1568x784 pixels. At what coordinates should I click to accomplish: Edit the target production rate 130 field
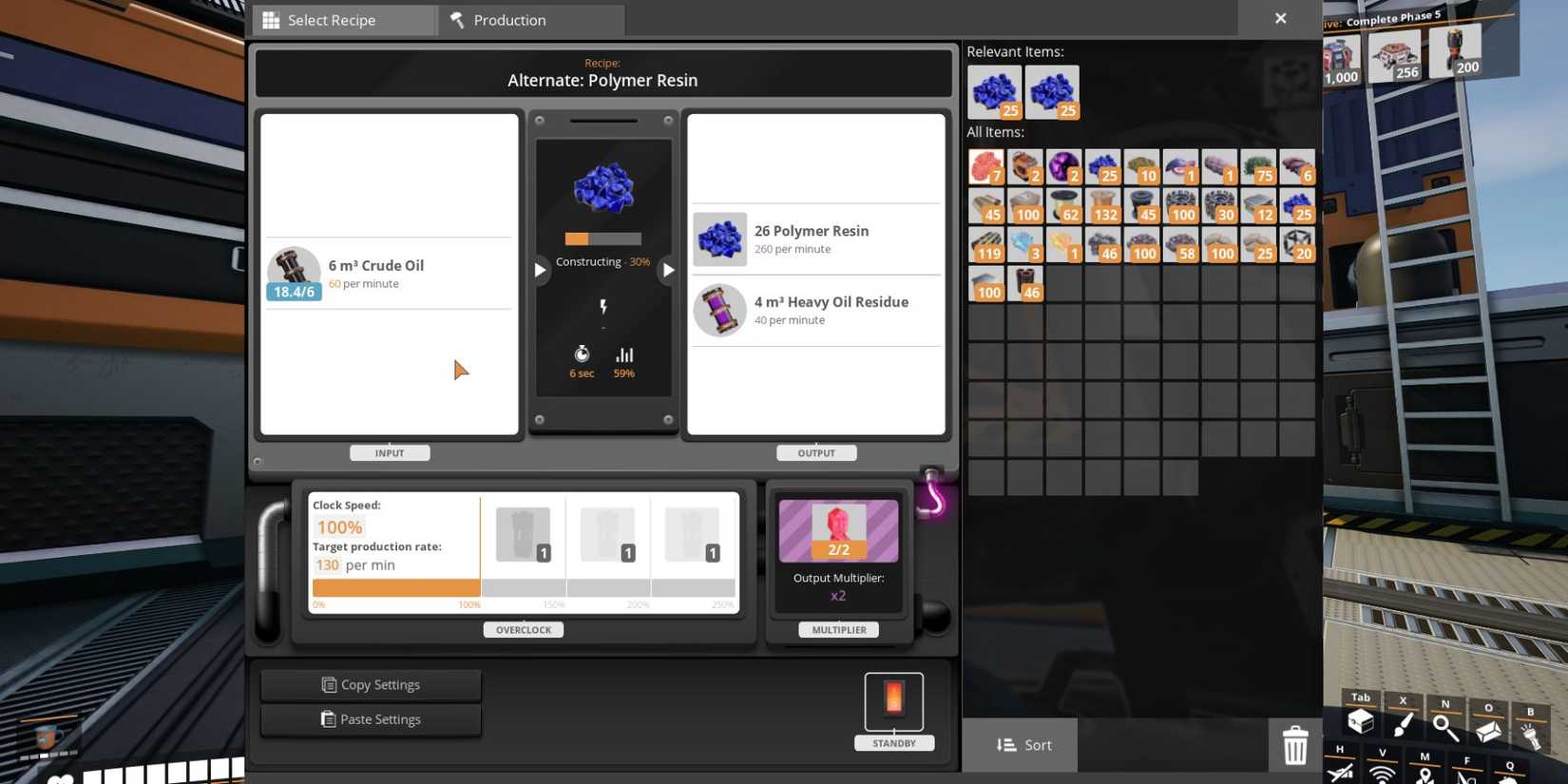327,564
